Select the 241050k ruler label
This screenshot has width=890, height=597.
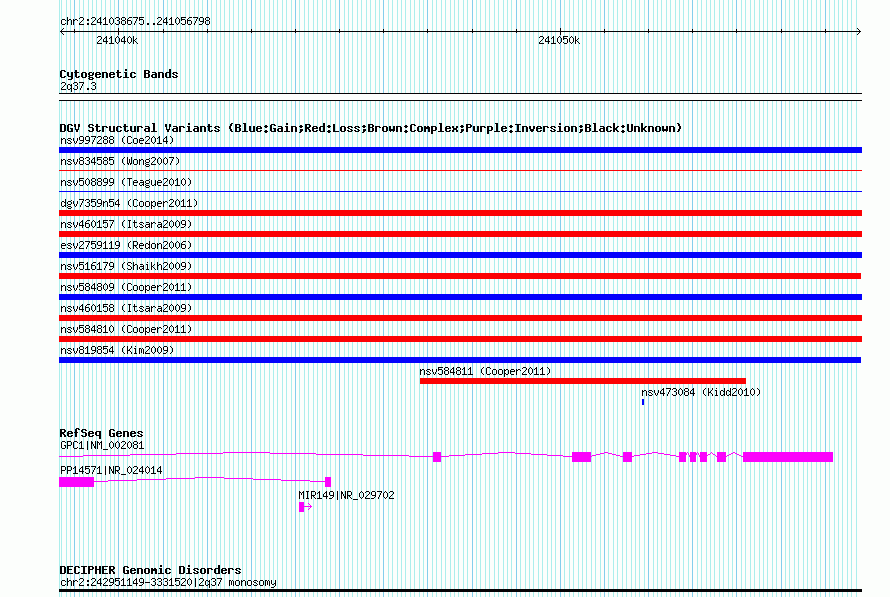pos(559,40)
